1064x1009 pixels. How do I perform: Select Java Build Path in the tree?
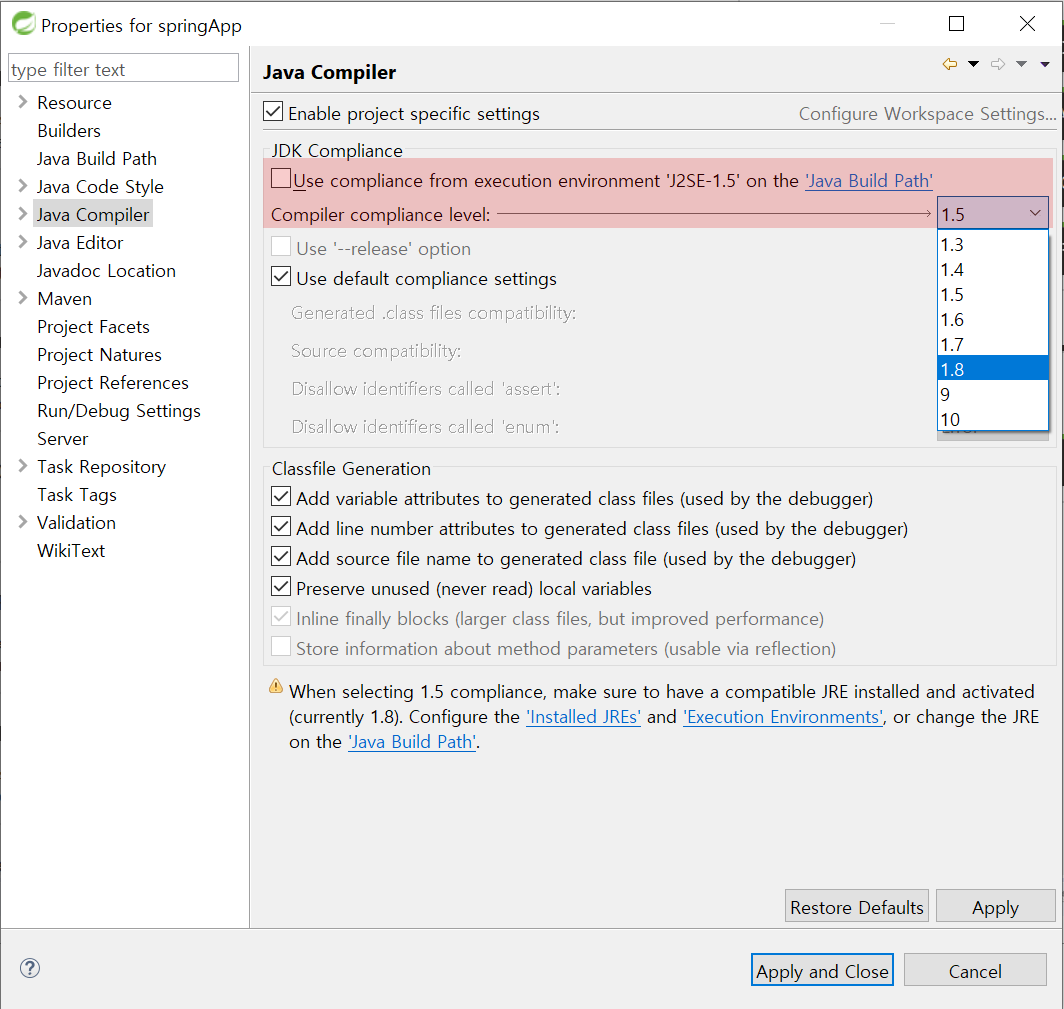coord(96,158)
